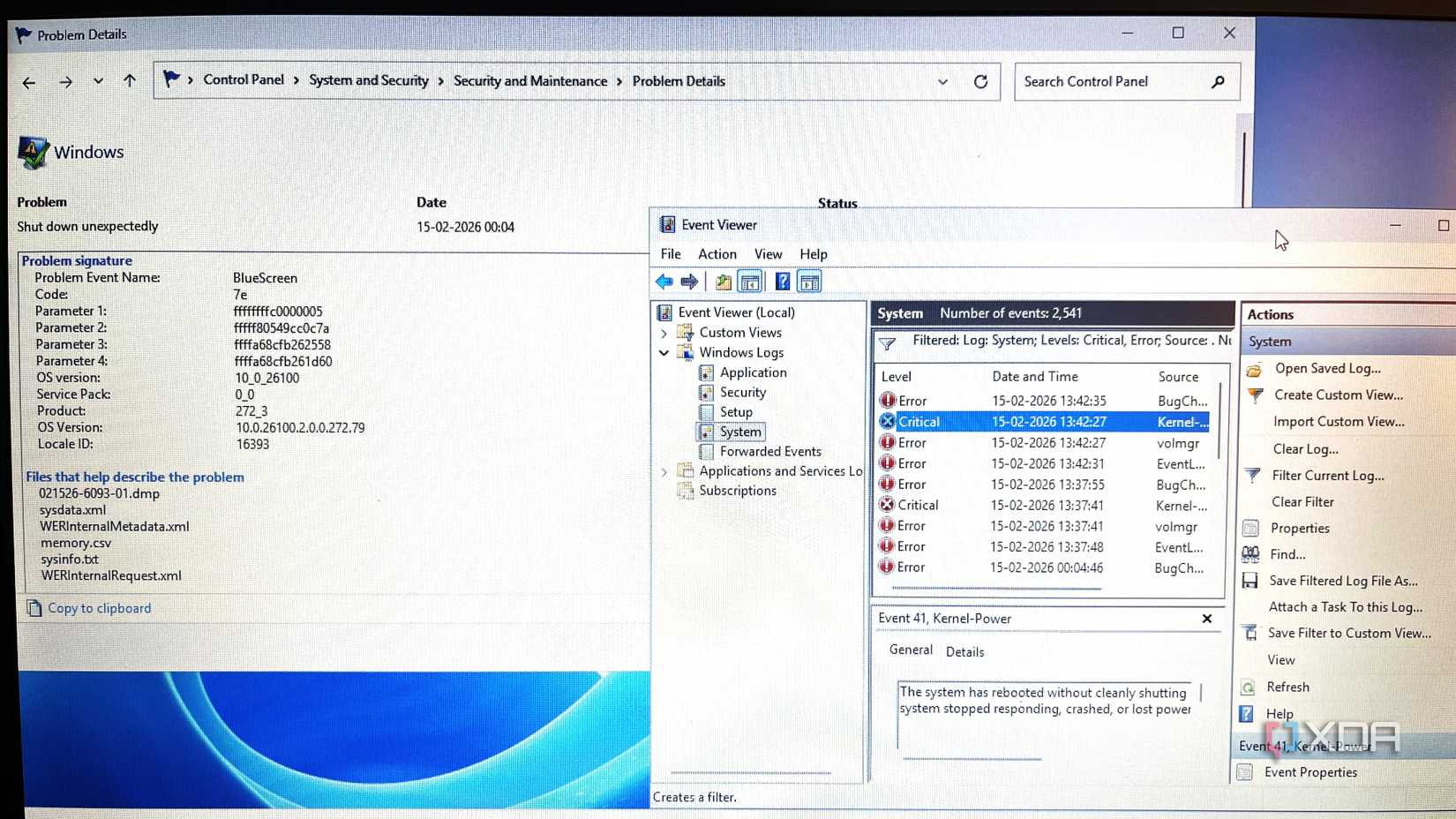The width and height of the screenshot is (1456, 819).
Task: Open Event Properties action
Action: coord(1310,772)
